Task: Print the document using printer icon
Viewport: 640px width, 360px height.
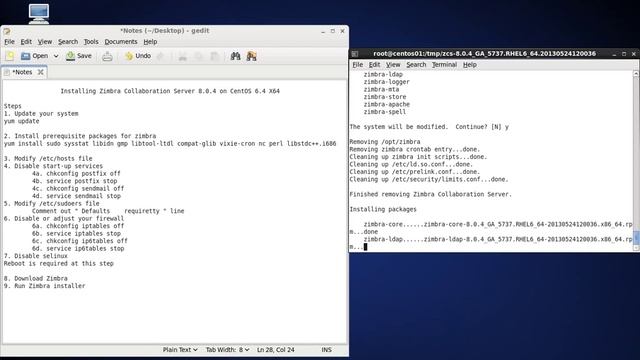Action: (107, 56)
